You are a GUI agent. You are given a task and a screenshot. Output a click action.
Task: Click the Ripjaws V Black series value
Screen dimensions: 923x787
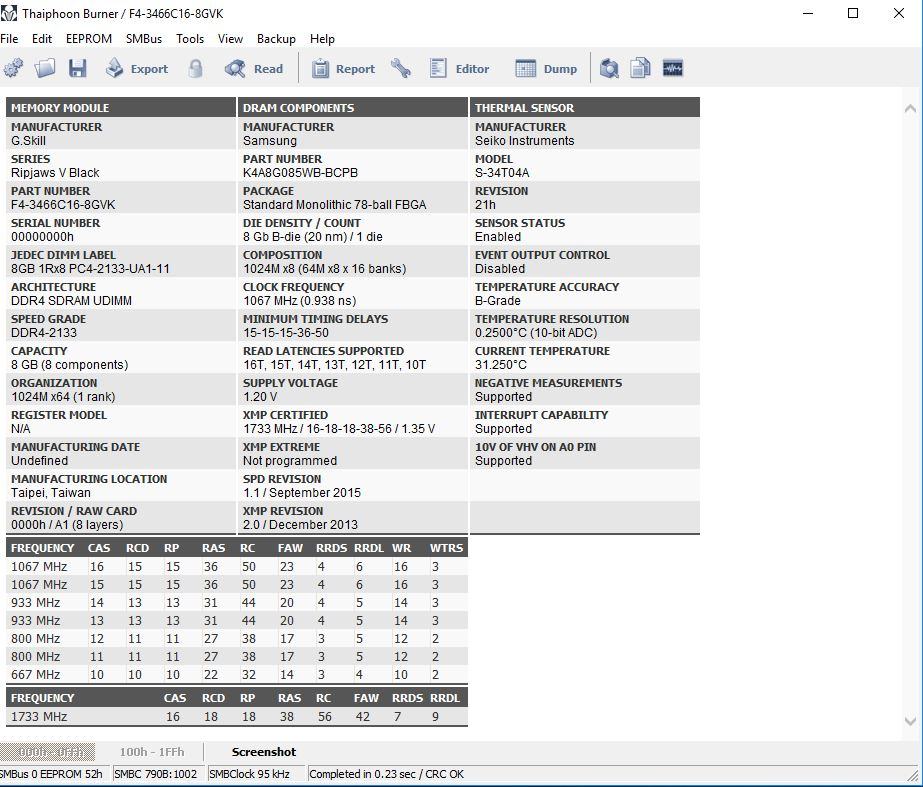click(x=55, y=173)
